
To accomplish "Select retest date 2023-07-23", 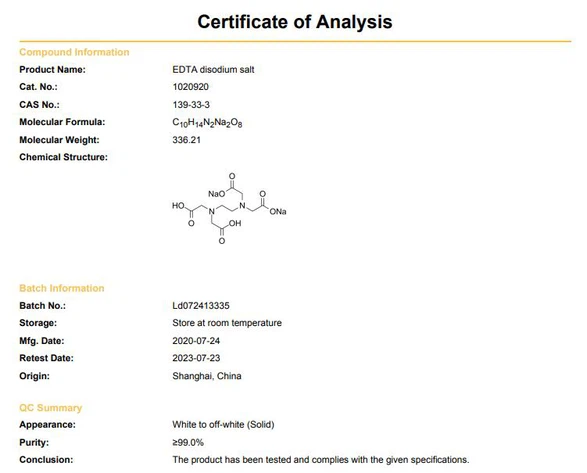I will [x=196, y=358].
